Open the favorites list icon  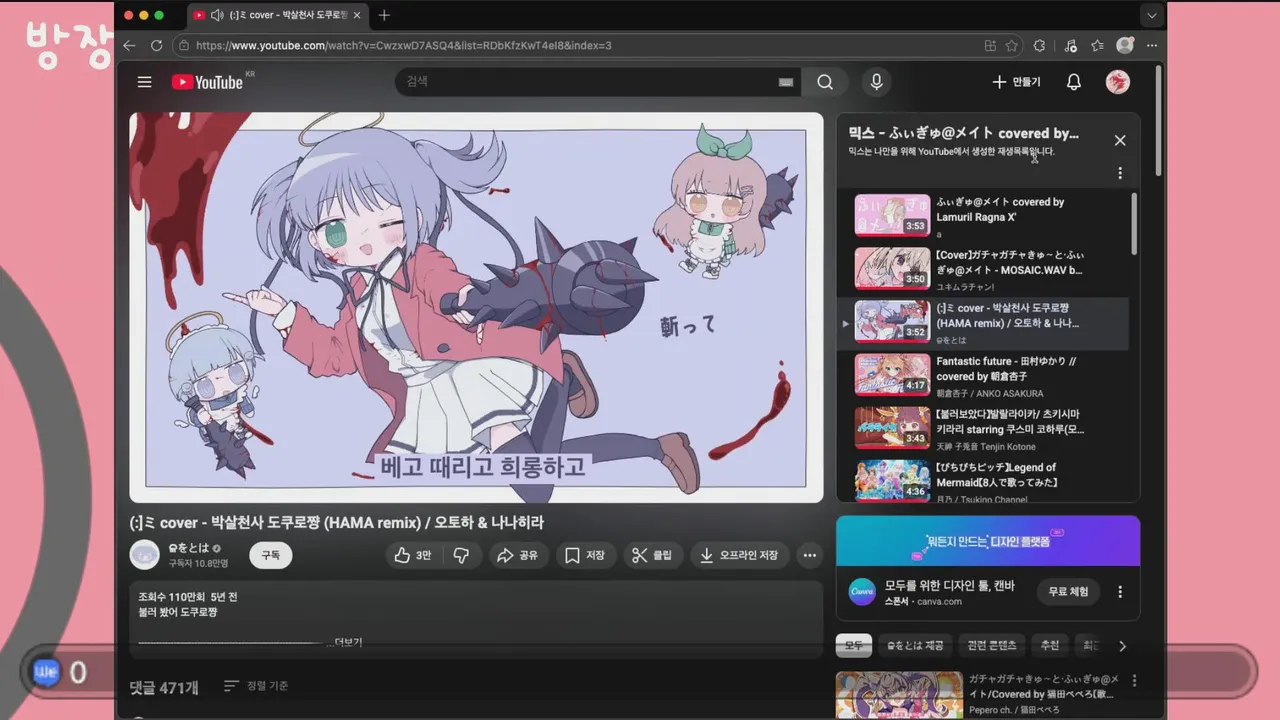[x=1097, y=45]
